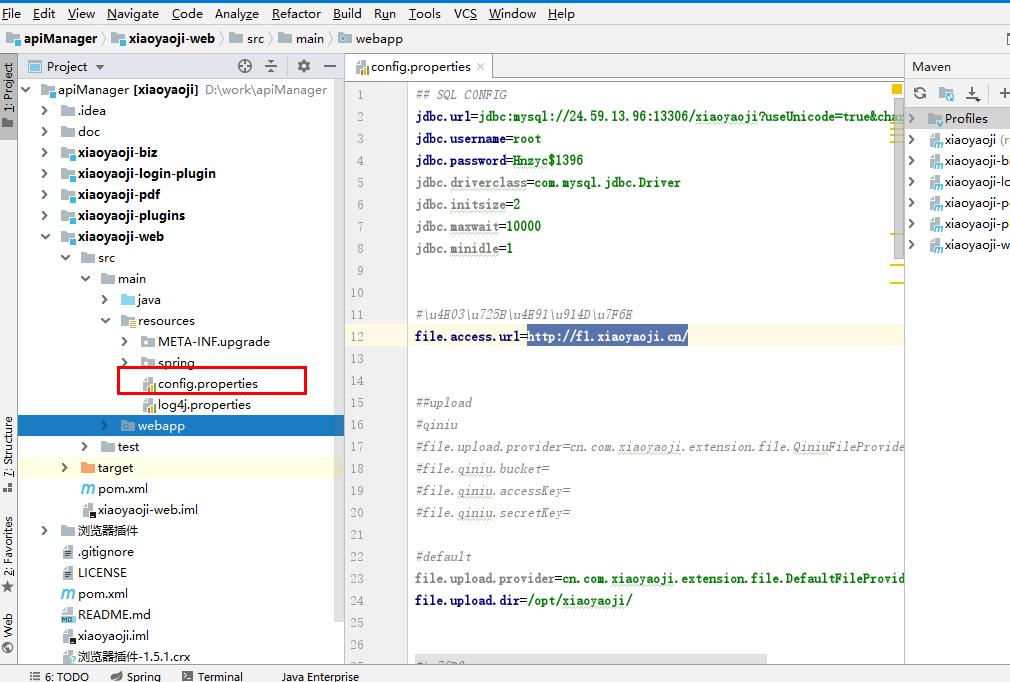This screenshot has height=682, width=1010.
Task: Click the .gitignore file icon
Action: pyautogui.click(x=68, y=552)
